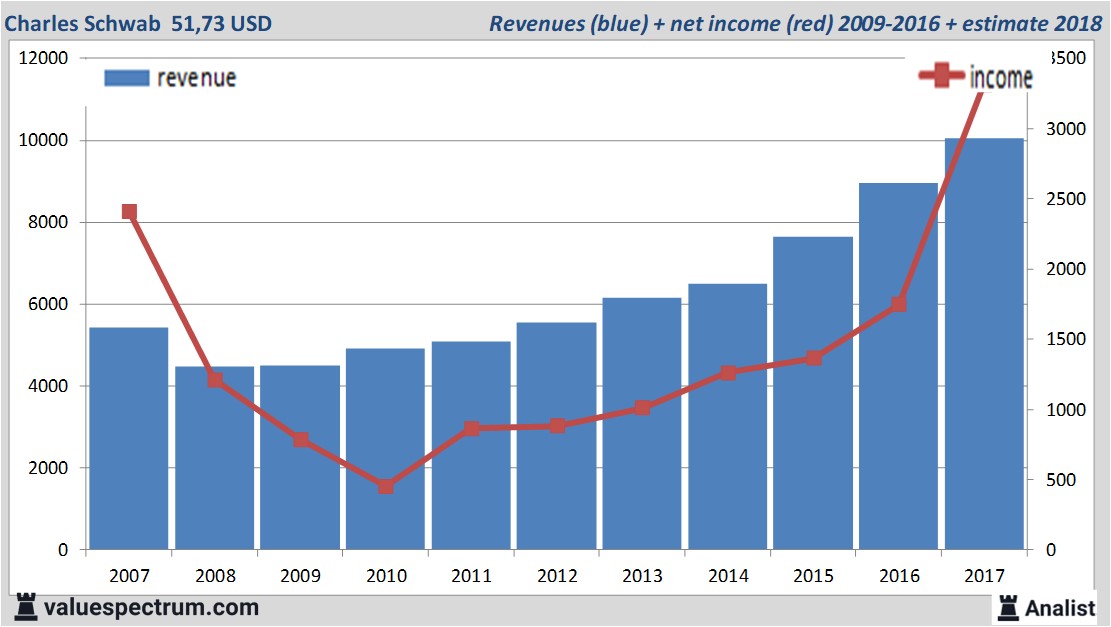Click the 10000 left axis value
1111x627 pixels.
[x=43, y=140]
